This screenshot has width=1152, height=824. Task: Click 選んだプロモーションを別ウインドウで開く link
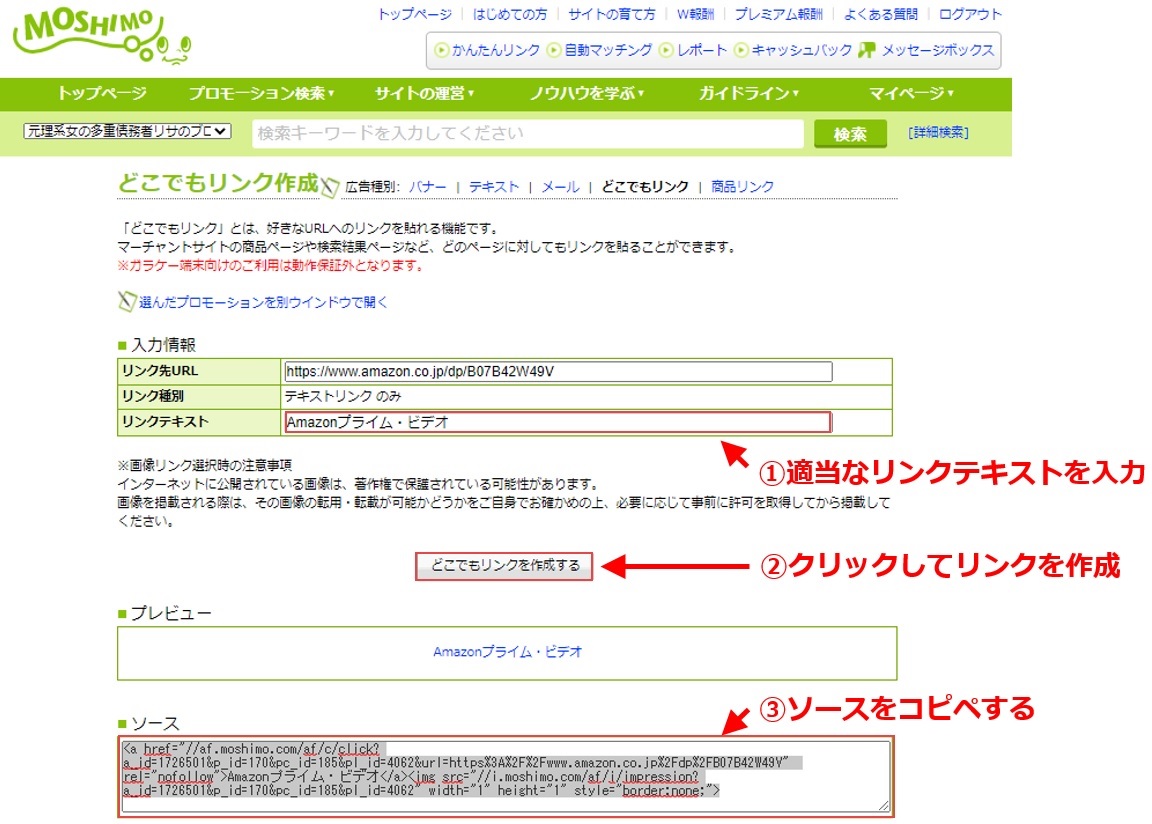[x=263, y=302]
